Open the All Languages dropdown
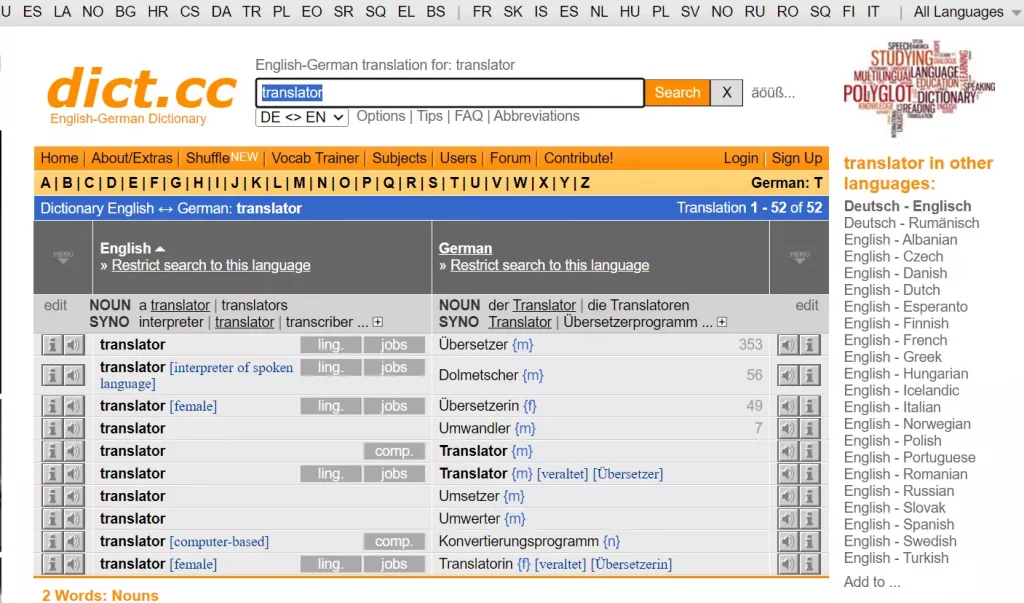This screenshot has height=603, width=1024. 967,12
